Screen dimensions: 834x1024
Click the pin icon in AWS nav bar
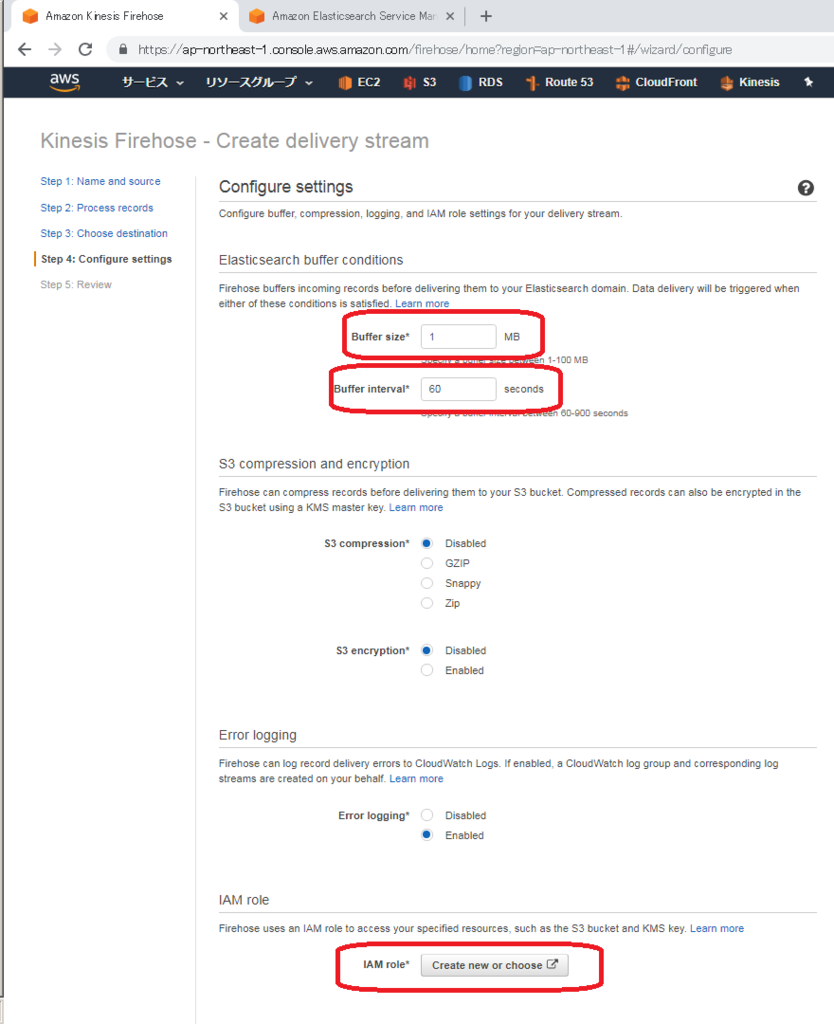pyautogui.click(x=809, y=82)
